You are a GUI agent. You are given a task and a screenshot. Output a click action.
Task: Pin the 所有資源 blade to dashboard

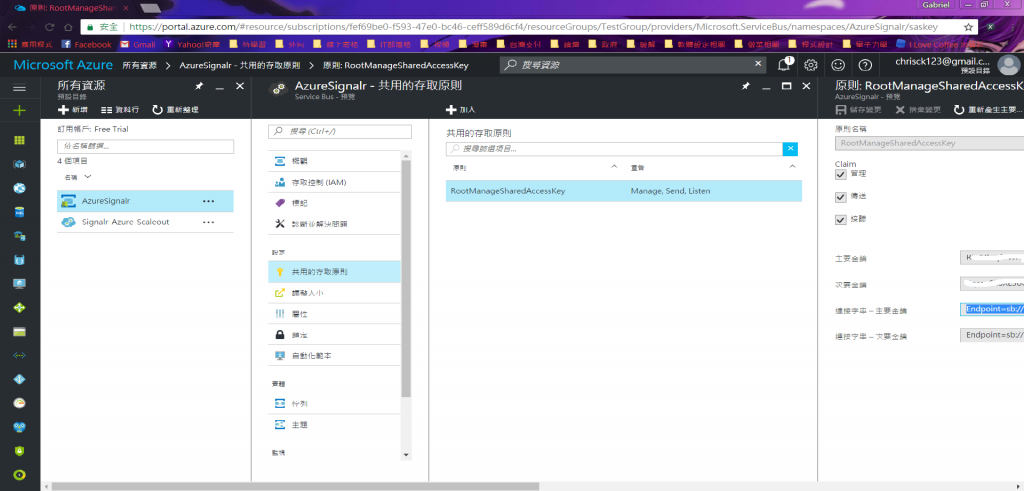[199, 86]
